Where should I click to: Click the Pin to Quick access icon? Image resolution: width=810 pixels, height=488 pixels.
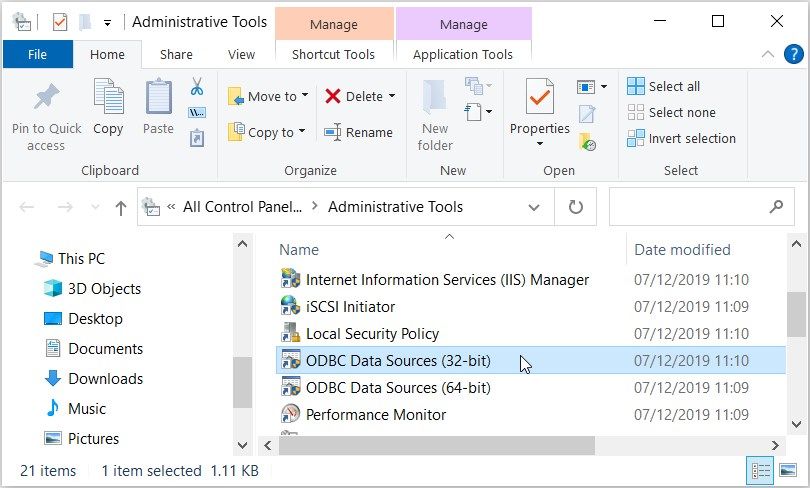(46, 98)
